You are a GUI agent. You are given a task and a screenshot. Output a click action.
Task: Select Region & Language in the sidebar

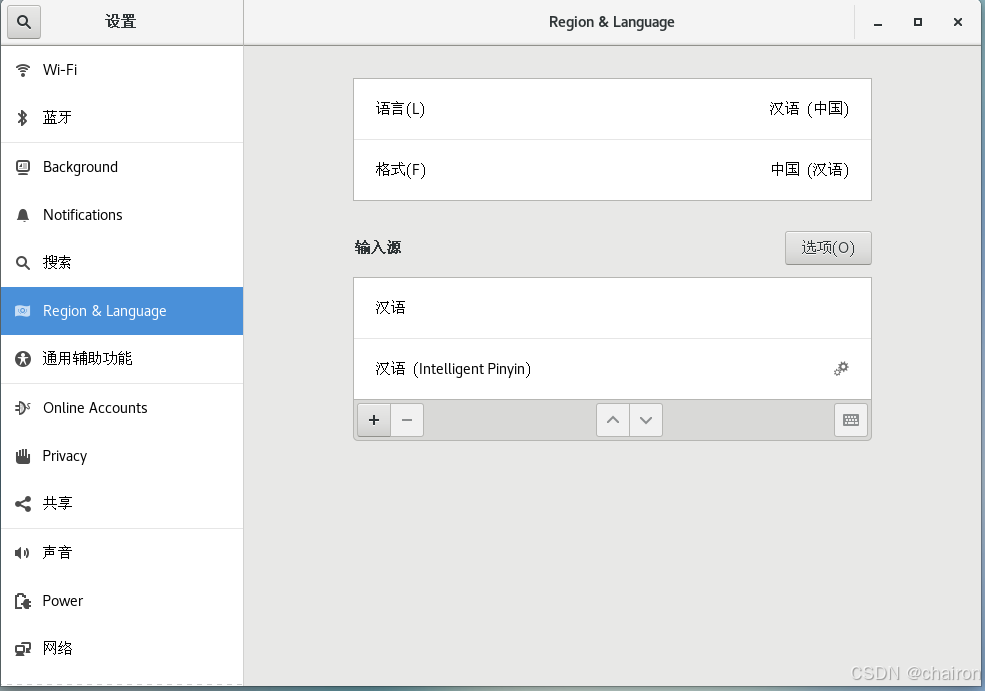click(x=122, y=311)
